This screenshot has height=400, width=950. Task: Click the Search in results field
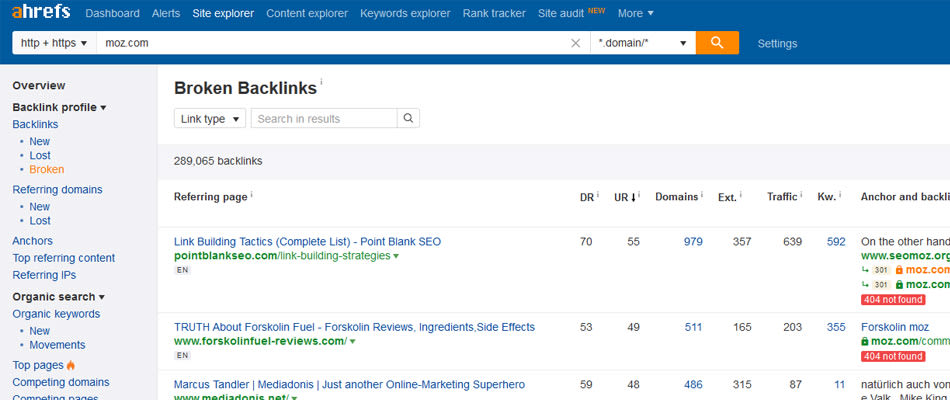[324, 119]
